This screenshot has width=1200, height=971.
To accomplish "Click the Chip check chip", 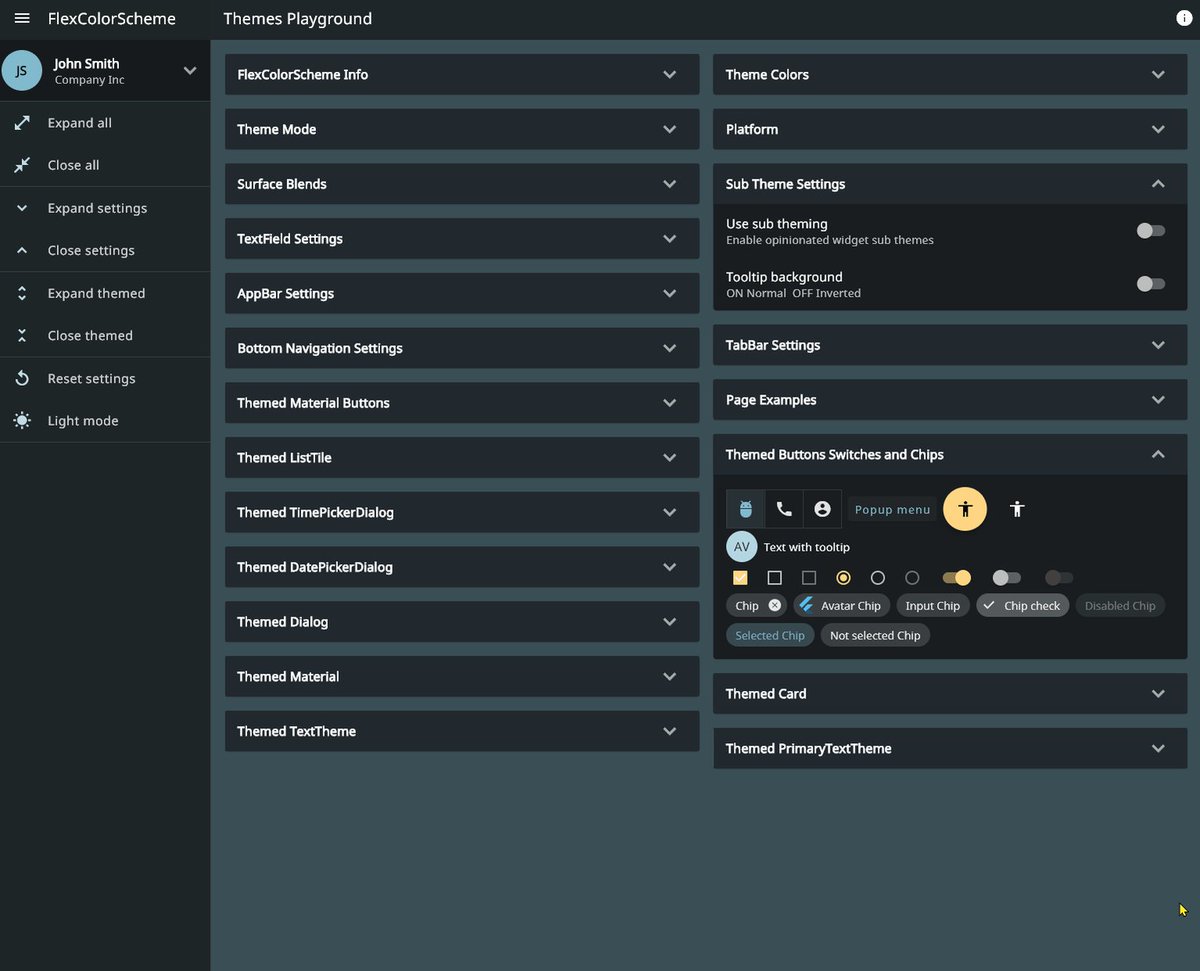I will pyautogui.click(x=1023, y=605).
